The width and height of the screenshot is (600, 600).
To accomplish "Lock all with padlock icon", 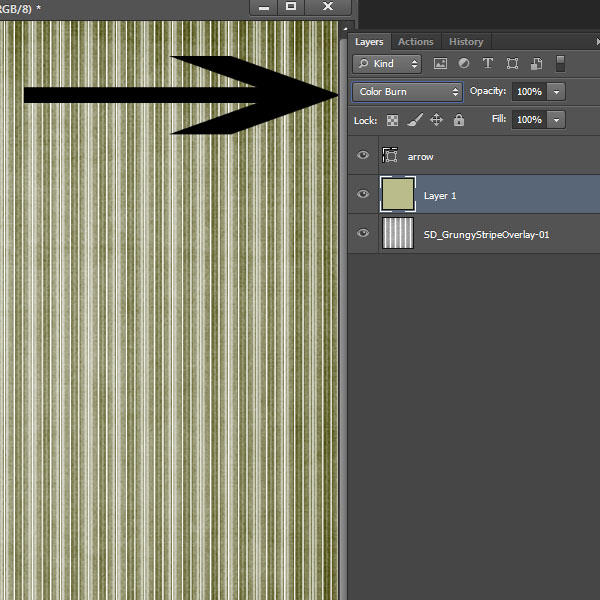I will coord(459,120).
